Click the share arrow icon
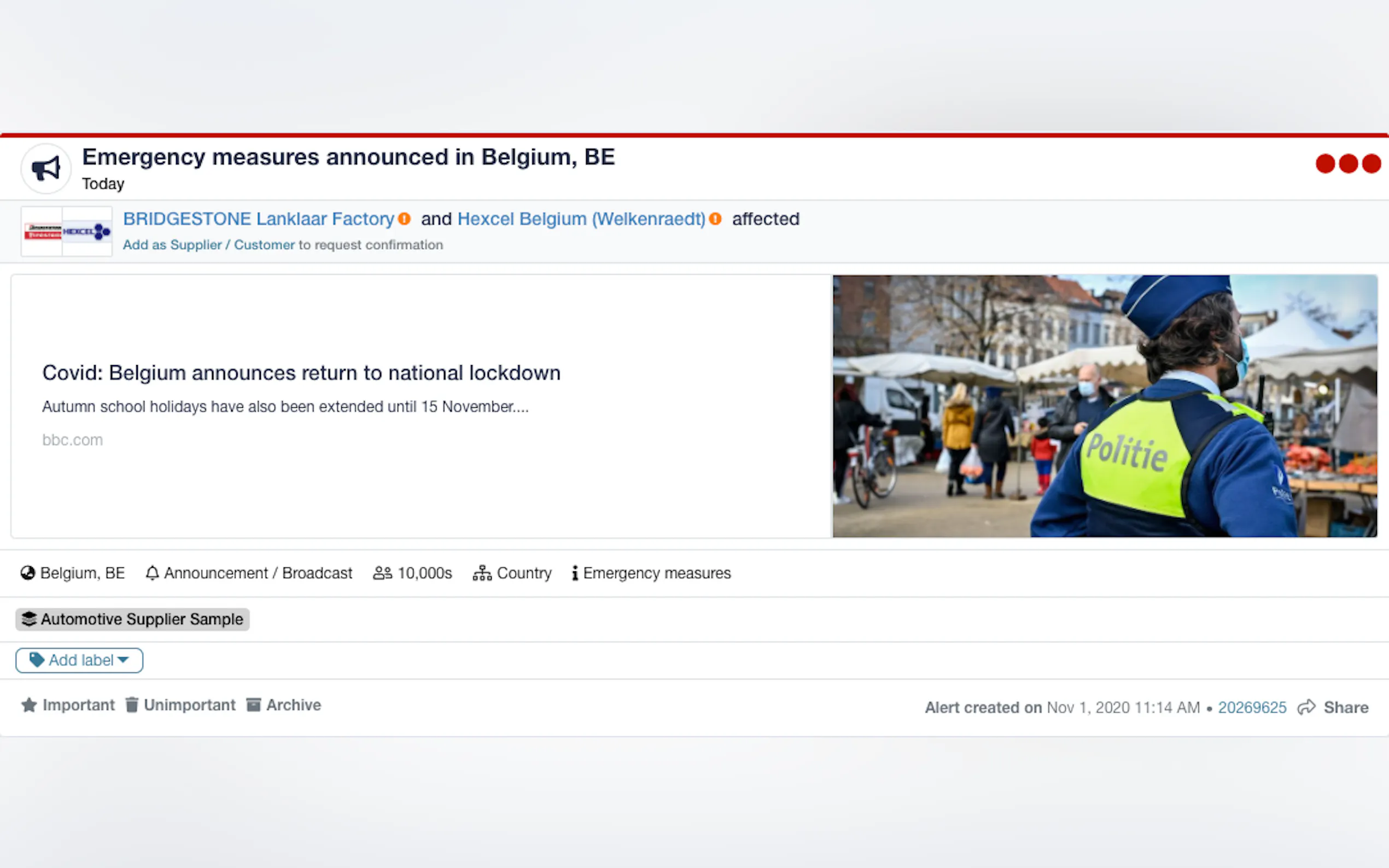 pos(1306,707)
